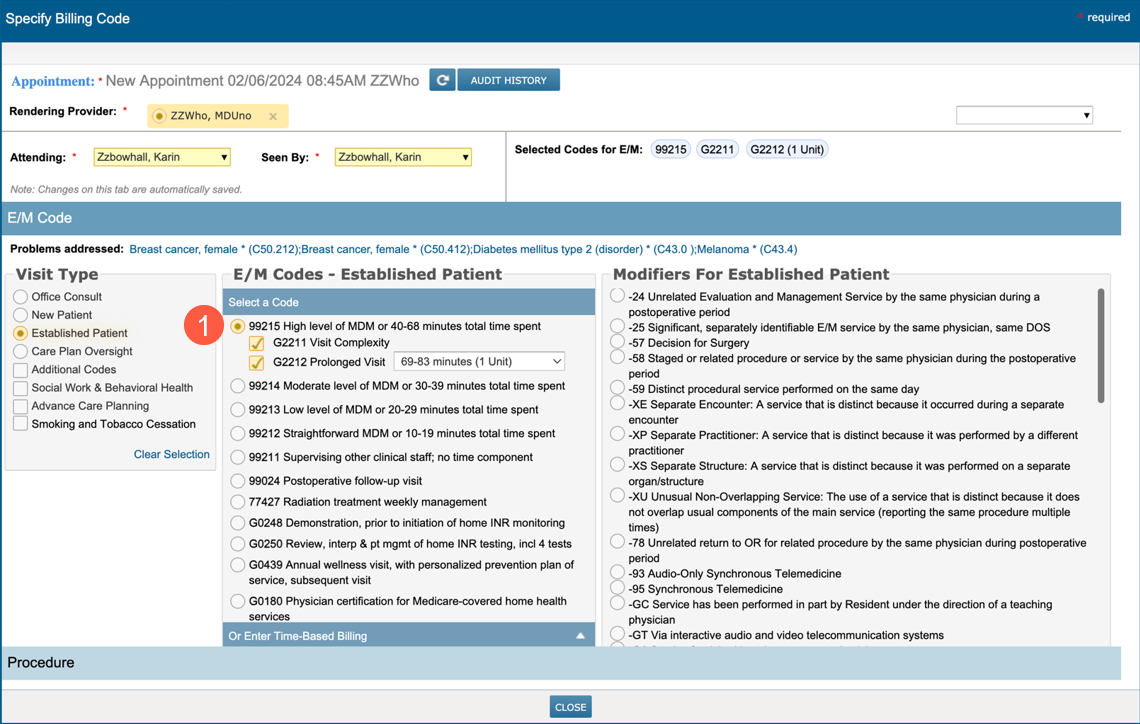Choose modifier -25 Significant separately identifiable

click(618, 327)
